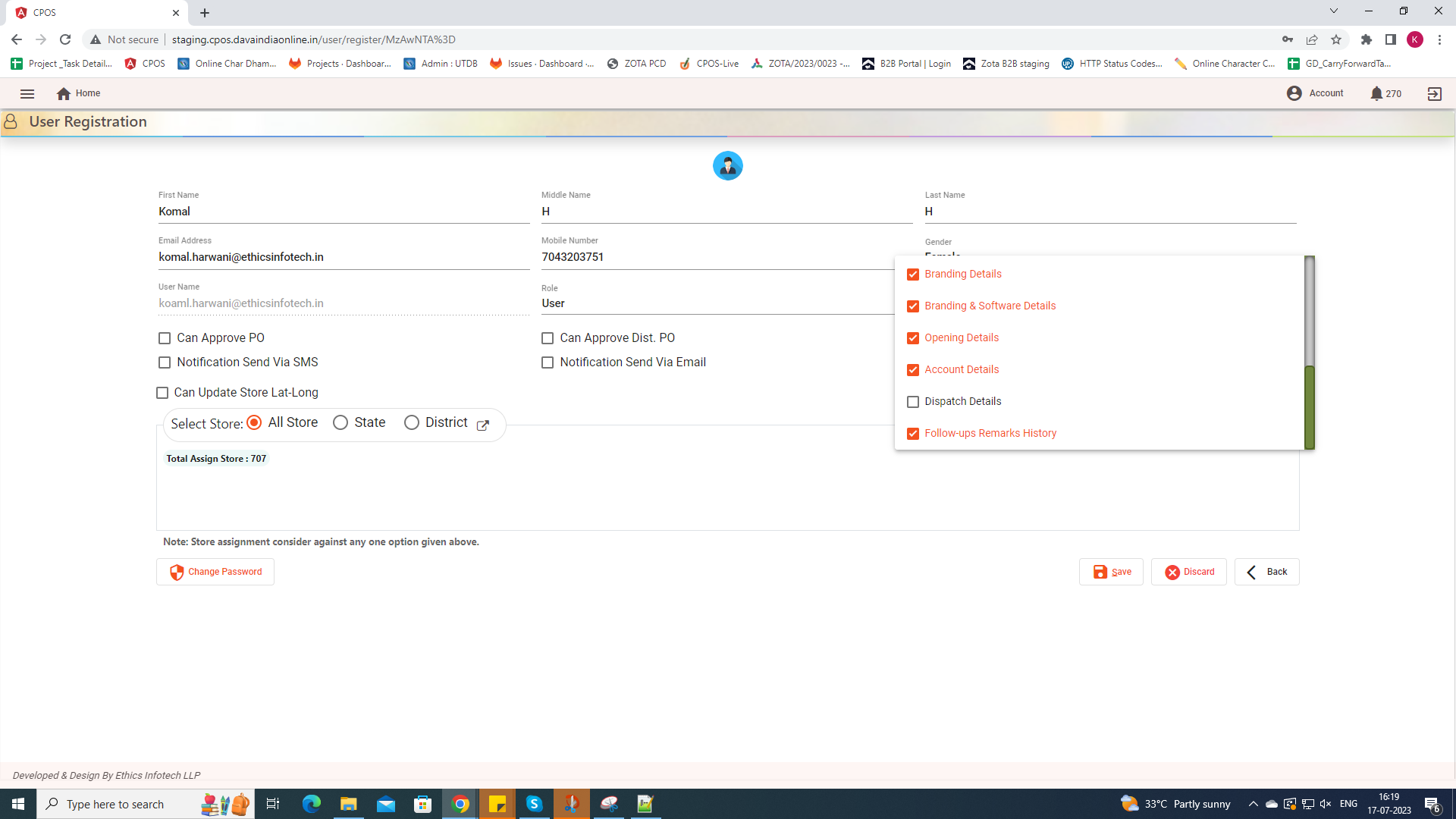1456x819 pixels.
Task: Click the user avatar profile picture
Action: 727,166
